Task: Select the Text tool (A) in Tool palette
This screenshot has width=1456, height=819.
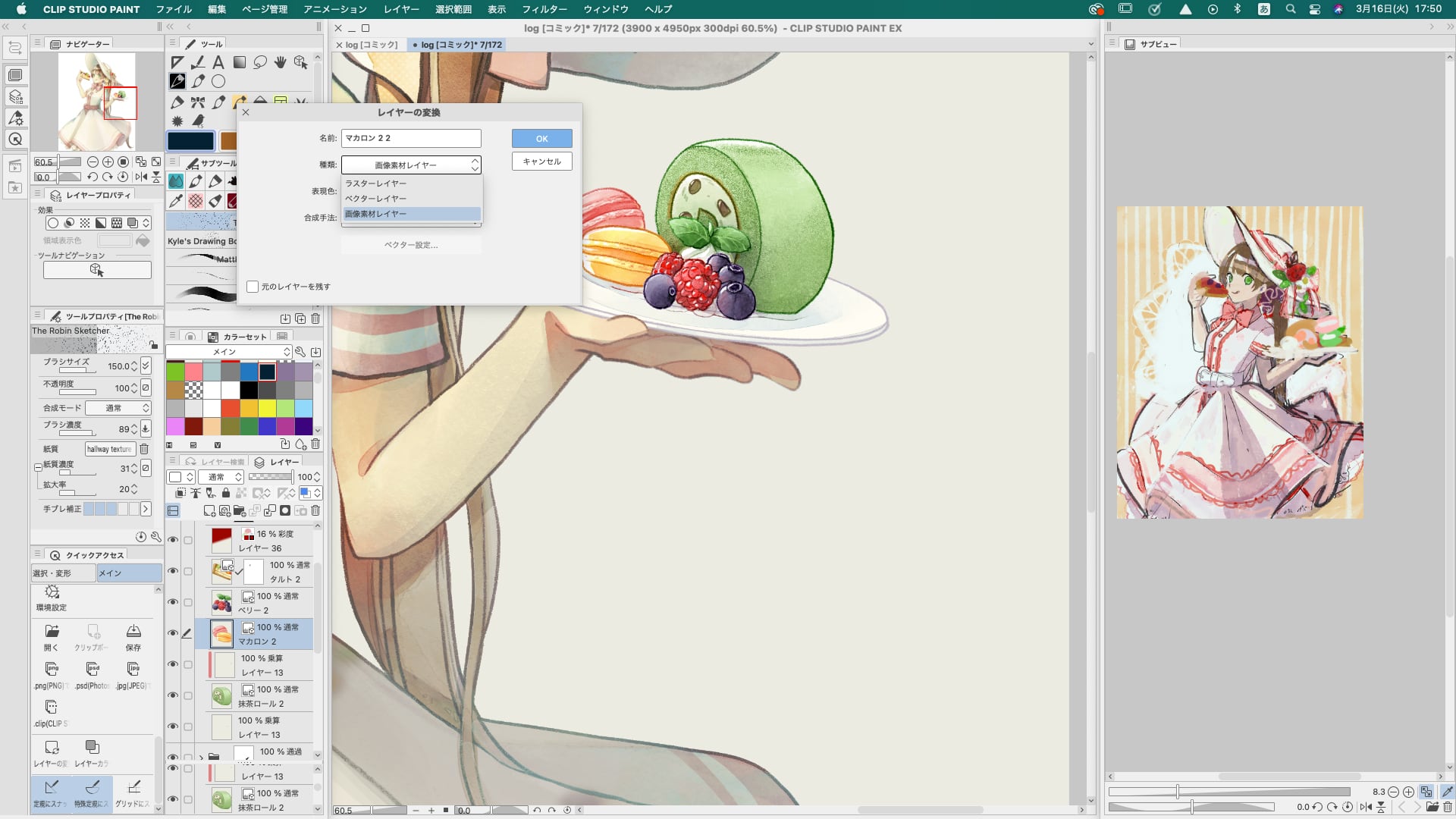Action: tap(218, 62)
